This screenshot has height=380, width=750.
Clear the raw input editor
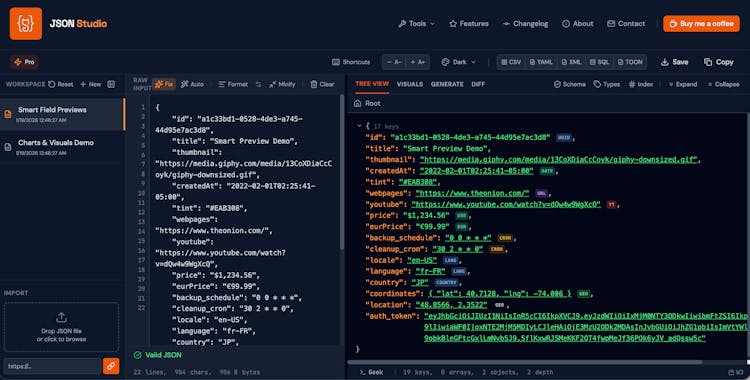[322, 84]
